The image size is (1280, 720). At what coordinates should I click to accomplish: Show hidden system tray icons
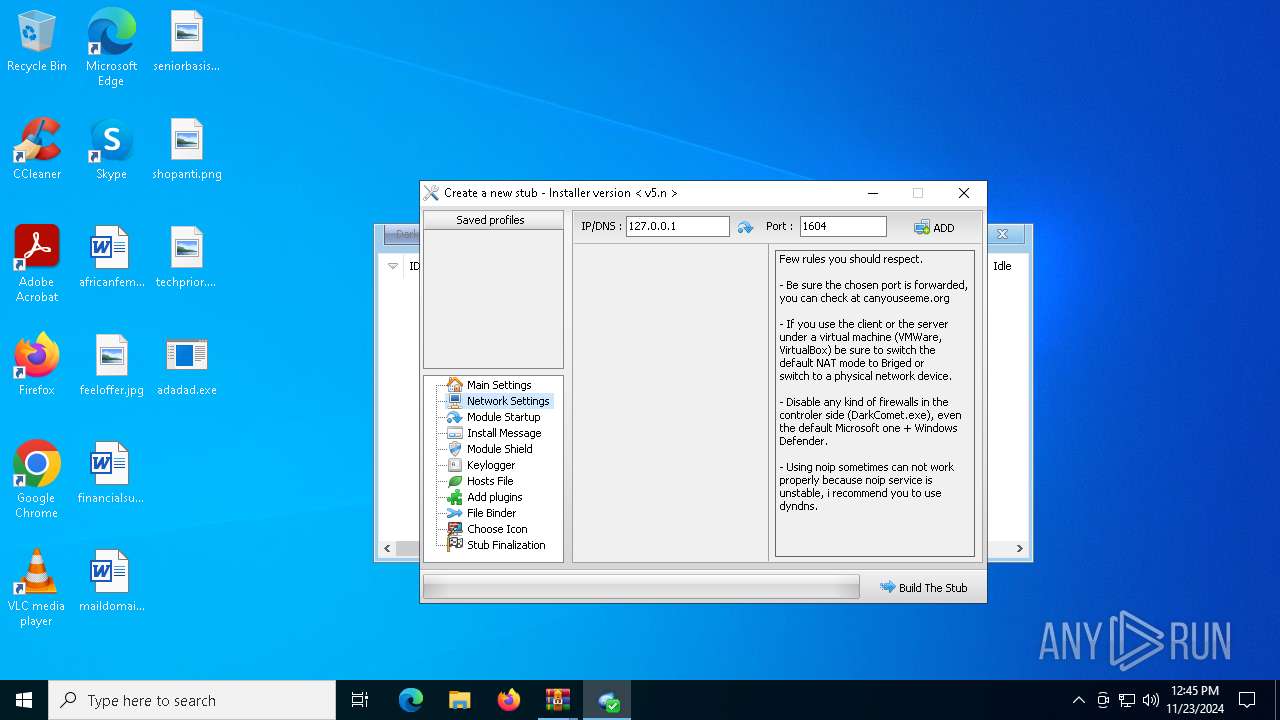tap(1078, 700)
